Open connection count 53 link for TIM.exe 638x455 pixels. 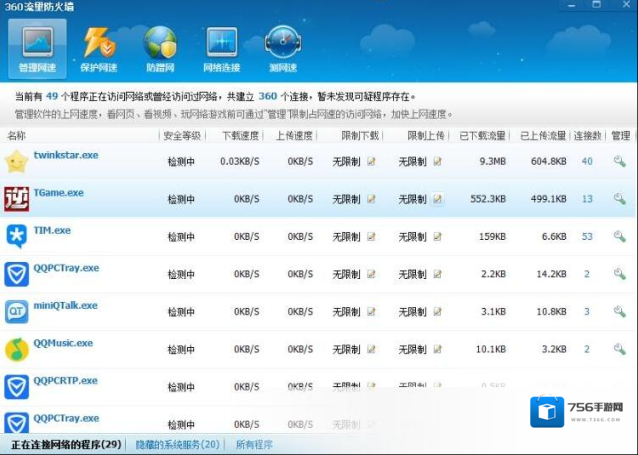pyautogui.click(x=587, y=237)
